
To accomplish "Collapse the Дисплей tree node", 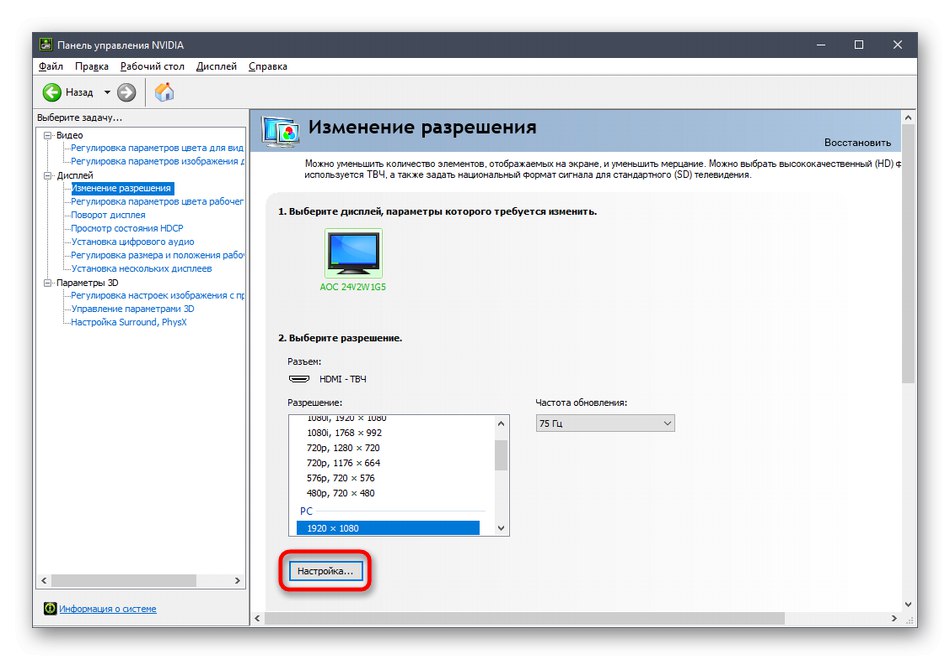I will coord(48,175).
